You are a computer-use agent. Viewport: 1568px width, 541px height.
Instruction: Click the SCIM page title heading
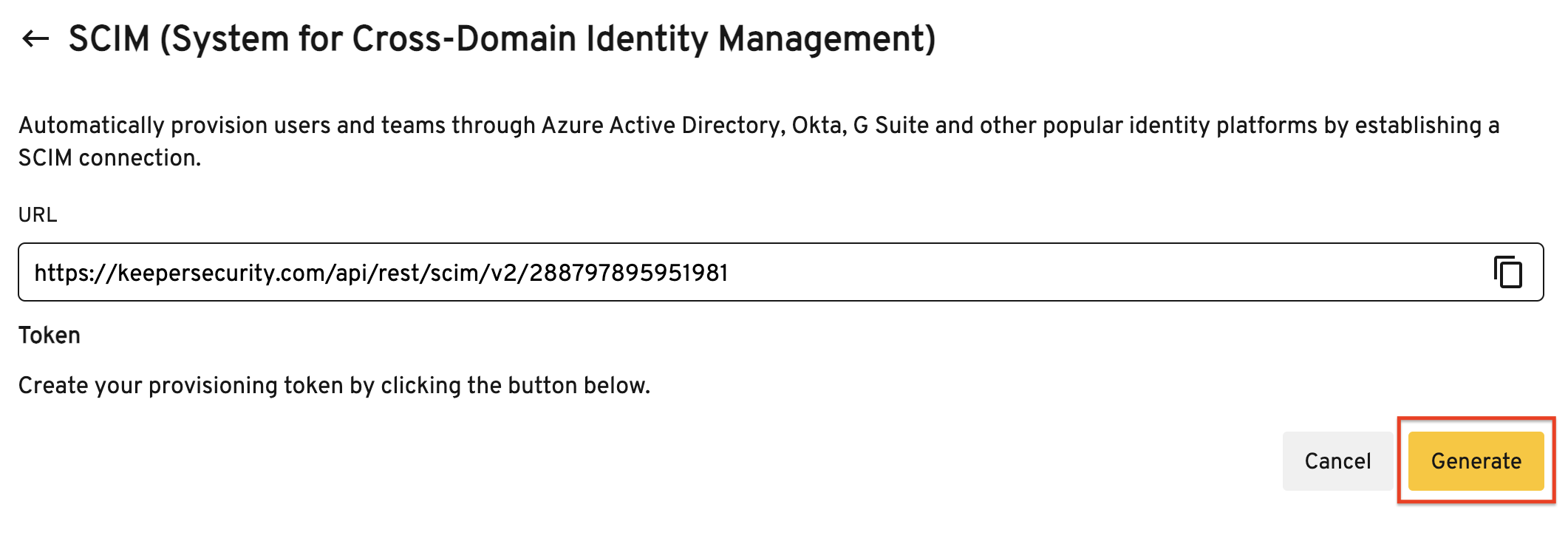pyautogui.click(x=502, y=38)
